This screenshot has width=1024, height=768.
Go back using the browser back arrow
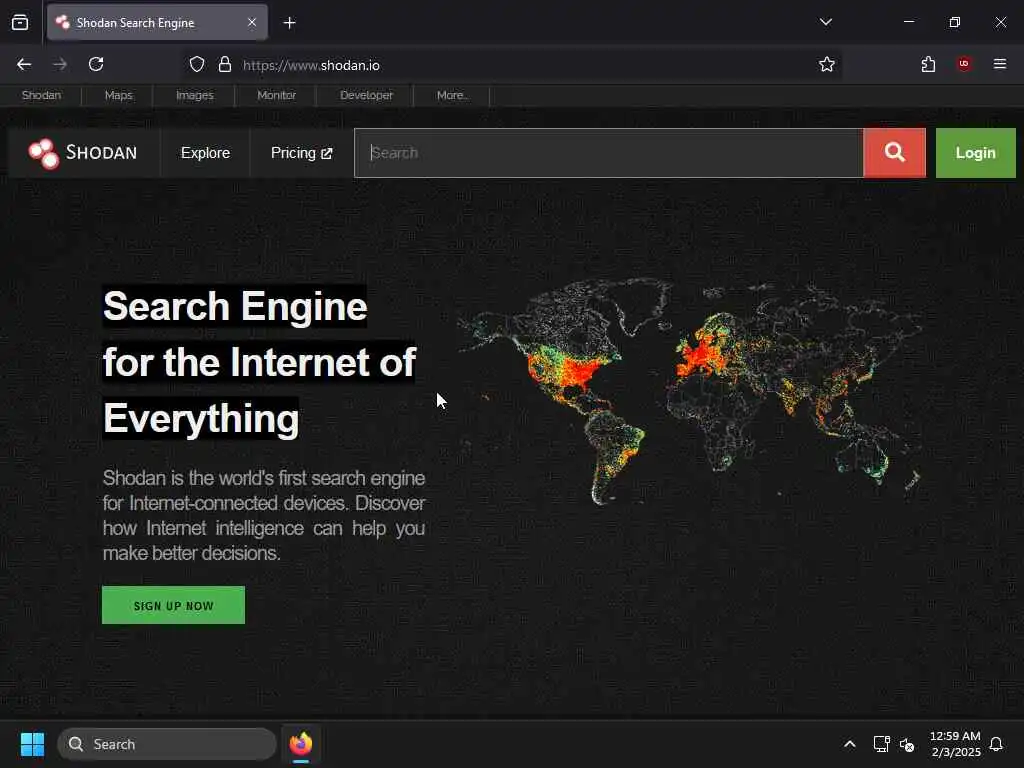click(x=24, y=64)
